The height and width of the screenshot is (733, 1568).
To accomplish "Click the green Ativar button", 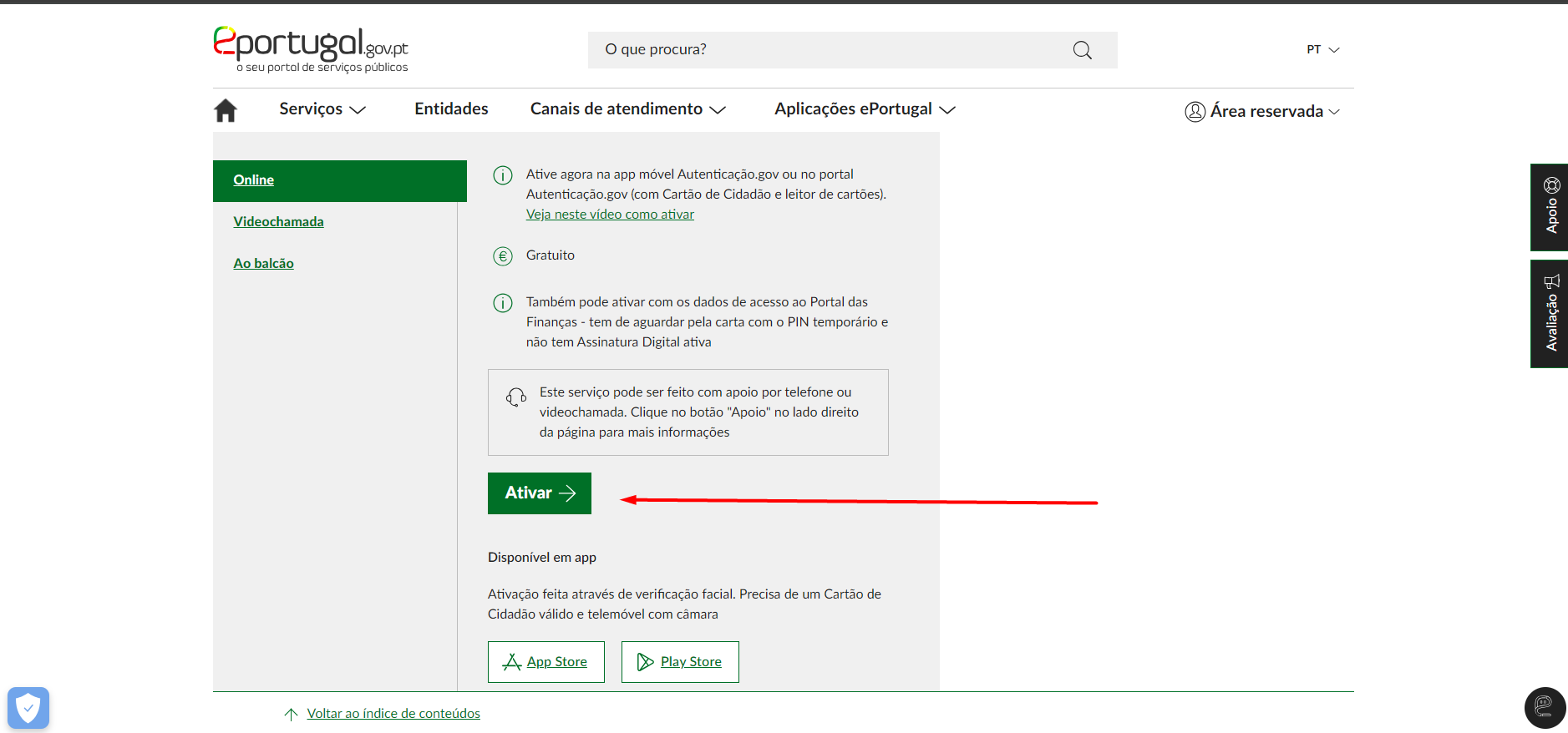I will [x=540, y=493].
